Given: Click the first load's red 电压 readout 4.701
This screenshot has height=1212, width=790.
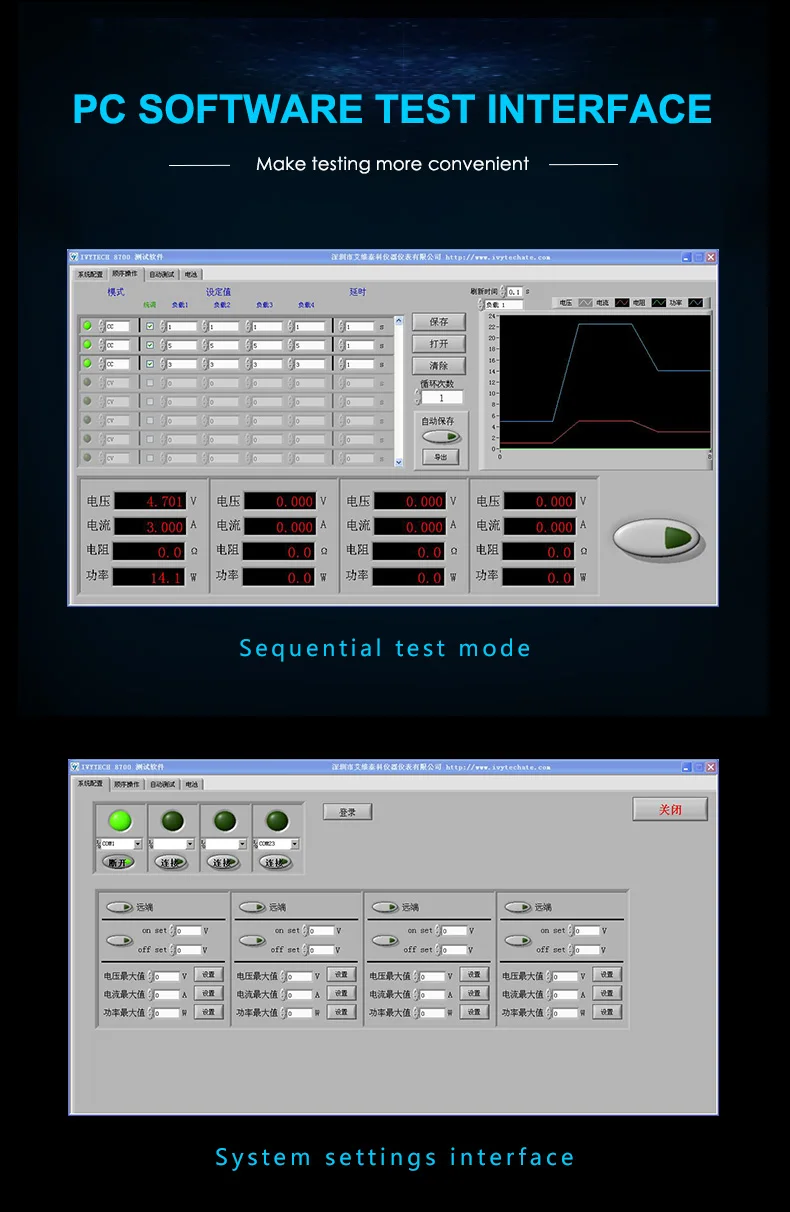Looking at the screenshot, I should pyautogui.click(x=150, y=501).
